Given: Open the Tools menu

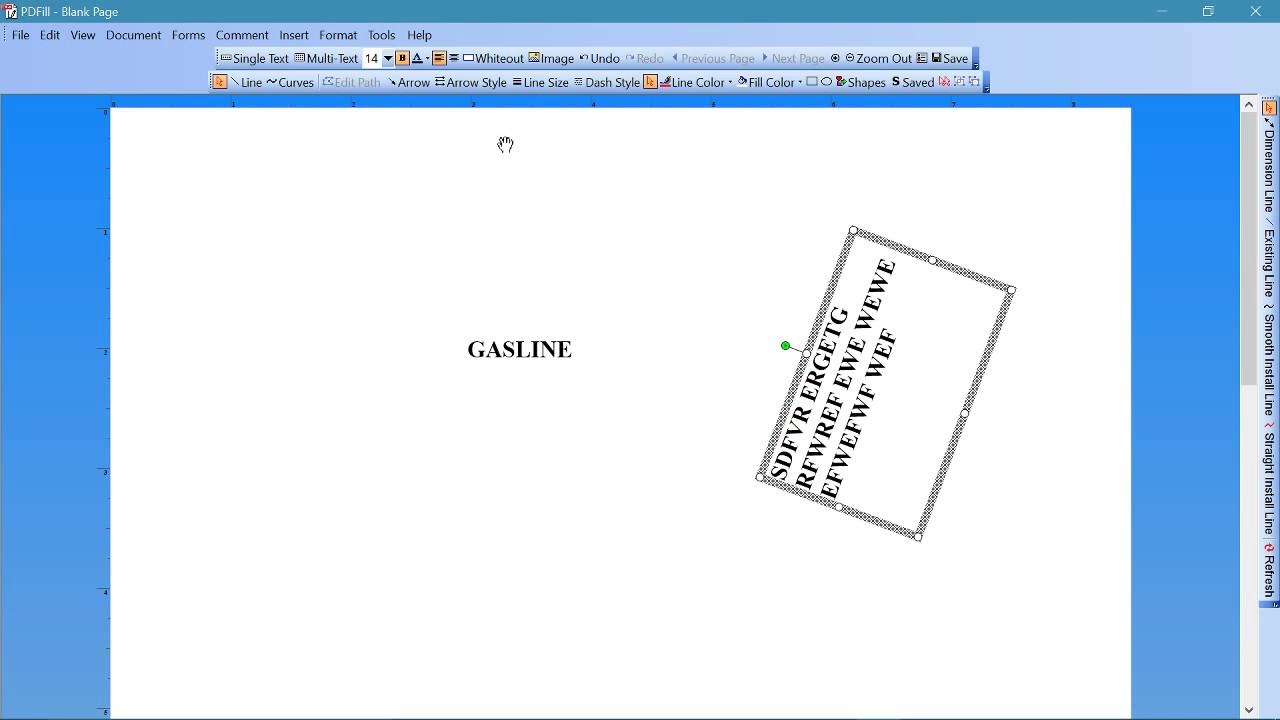Looking at the screenshot, I should pyautogui.click(x=381, y=35).
